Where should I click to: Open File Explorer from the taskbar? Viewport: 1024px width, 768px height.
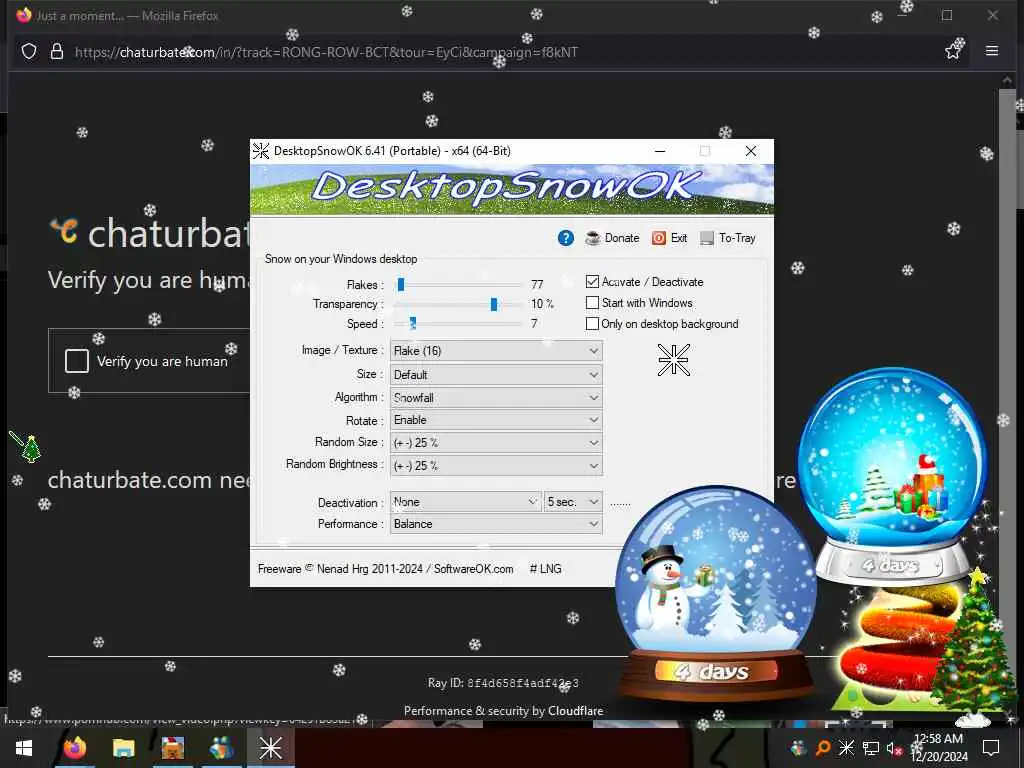point(123,748)
